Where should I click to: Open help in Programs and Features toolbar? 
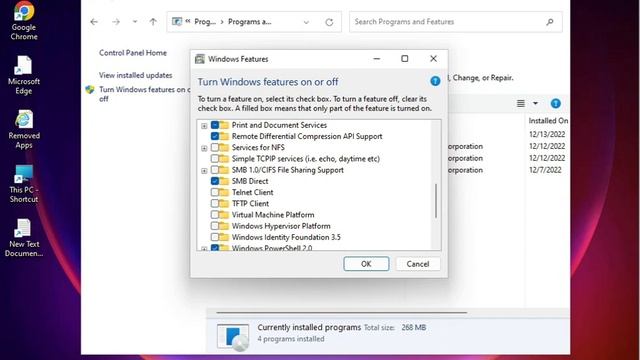click(556, 103)
